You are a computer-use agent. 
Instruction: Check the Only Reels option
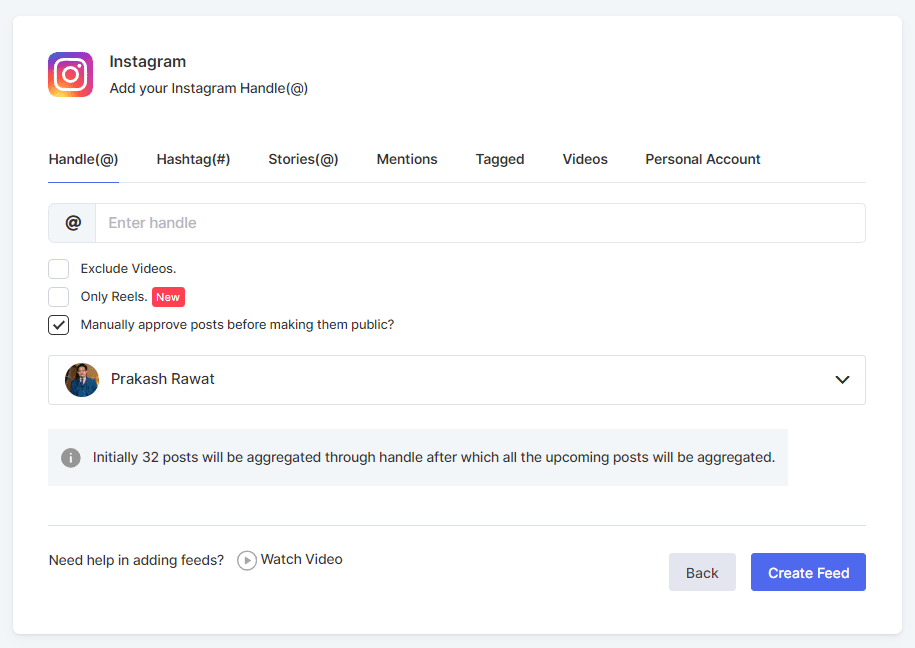pyautogui.click(x=59, y=297)
